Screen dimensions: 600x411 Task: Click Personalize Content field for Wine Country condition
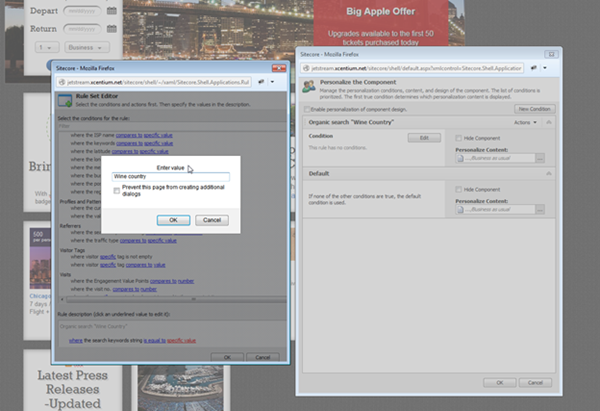(495, 158)
